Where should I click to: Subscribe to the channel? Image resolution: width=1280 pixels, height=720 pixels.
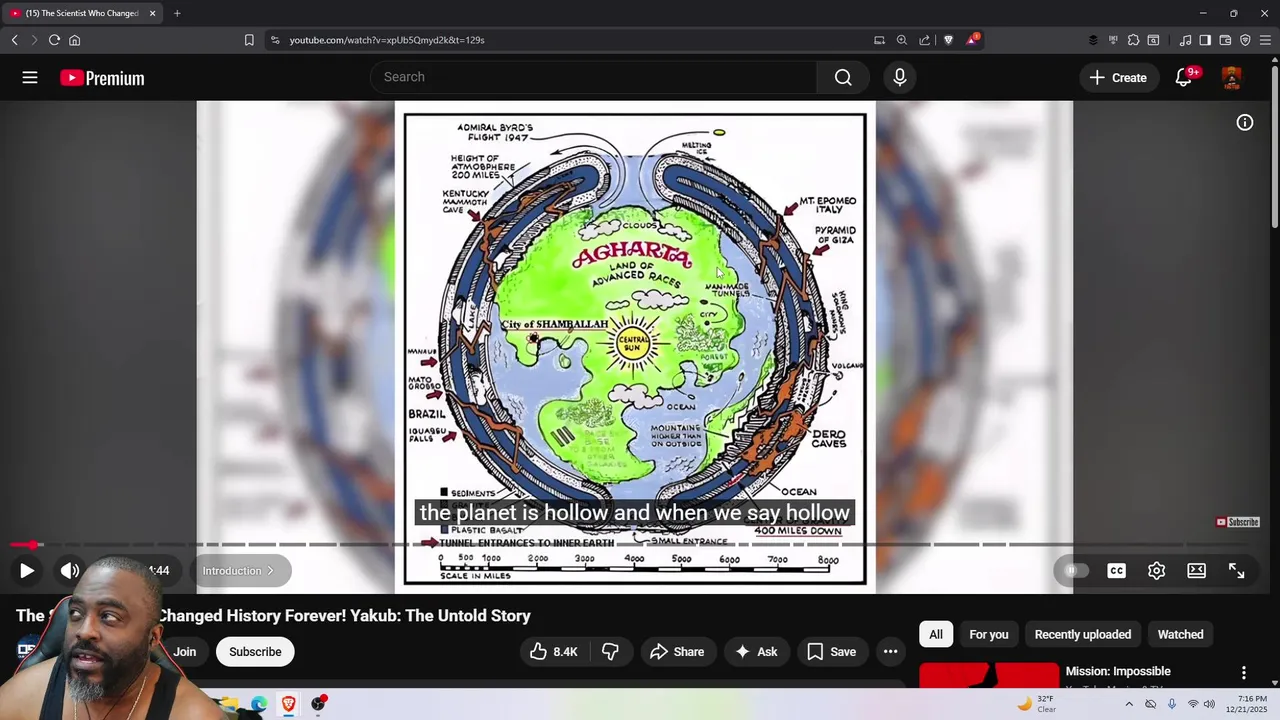coord(255,652)
